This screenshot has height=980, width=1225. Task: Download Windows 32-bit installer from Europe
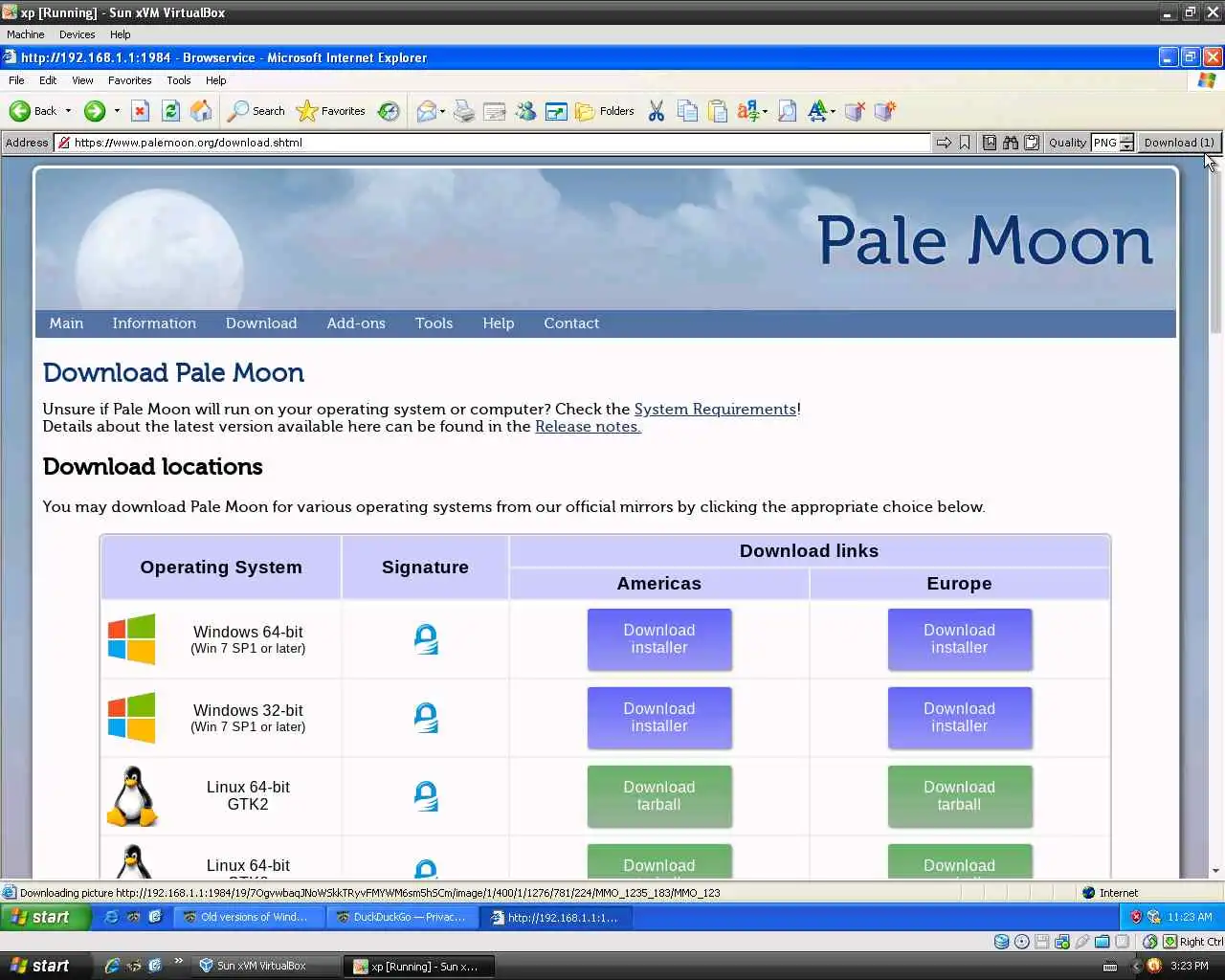(960, 718)
